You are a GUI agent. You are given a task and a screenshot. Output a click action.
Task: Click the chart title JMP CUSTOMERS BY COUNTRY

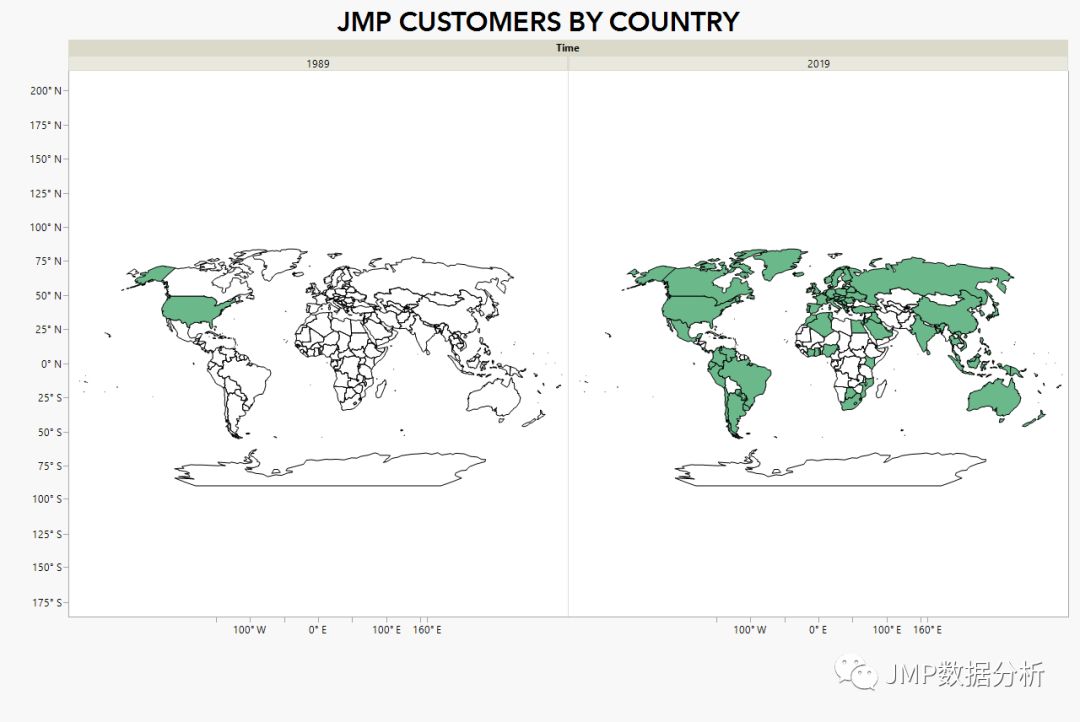[x=538, y=21]
